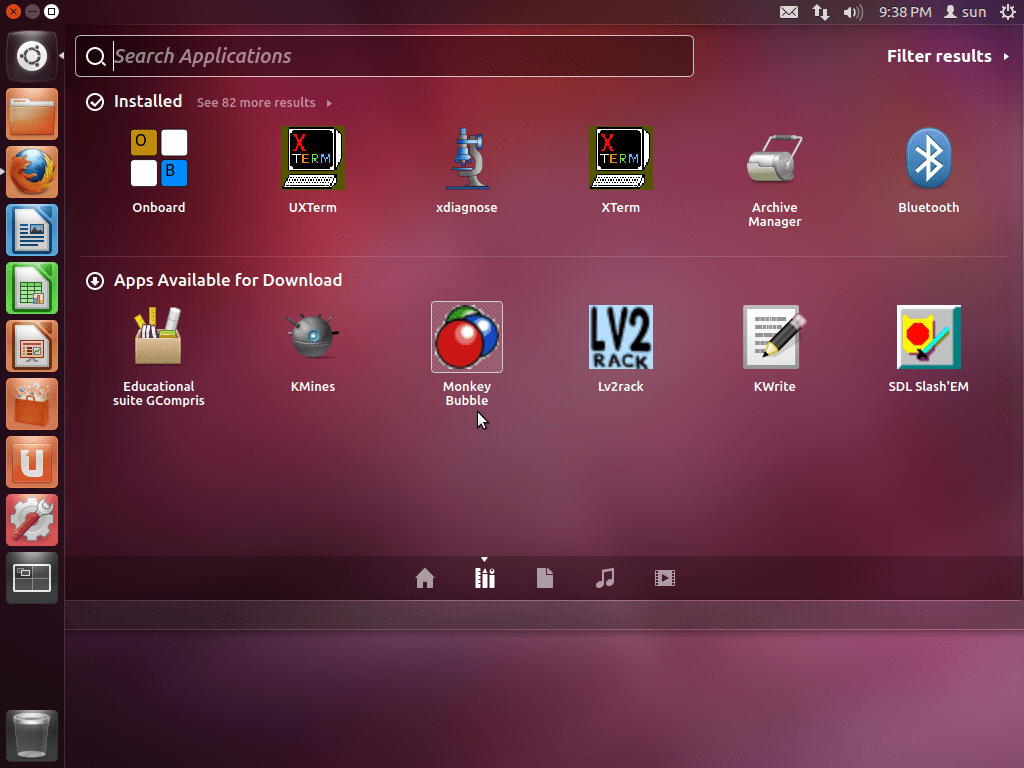The height and width of the screenshot is (768, 1024).
Task: Switch to Home lens
Action: pos(425,578)
